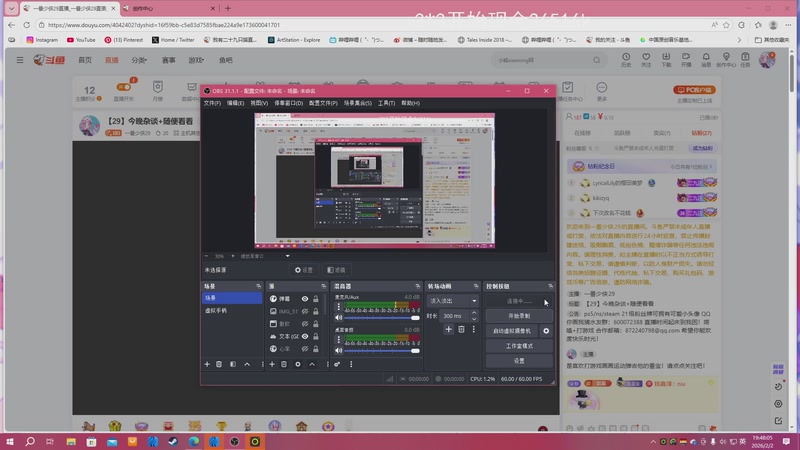Pop out the 混音器 dock icon
The height and width of the screenshot is (450, 800).
(x=417, y=286)
